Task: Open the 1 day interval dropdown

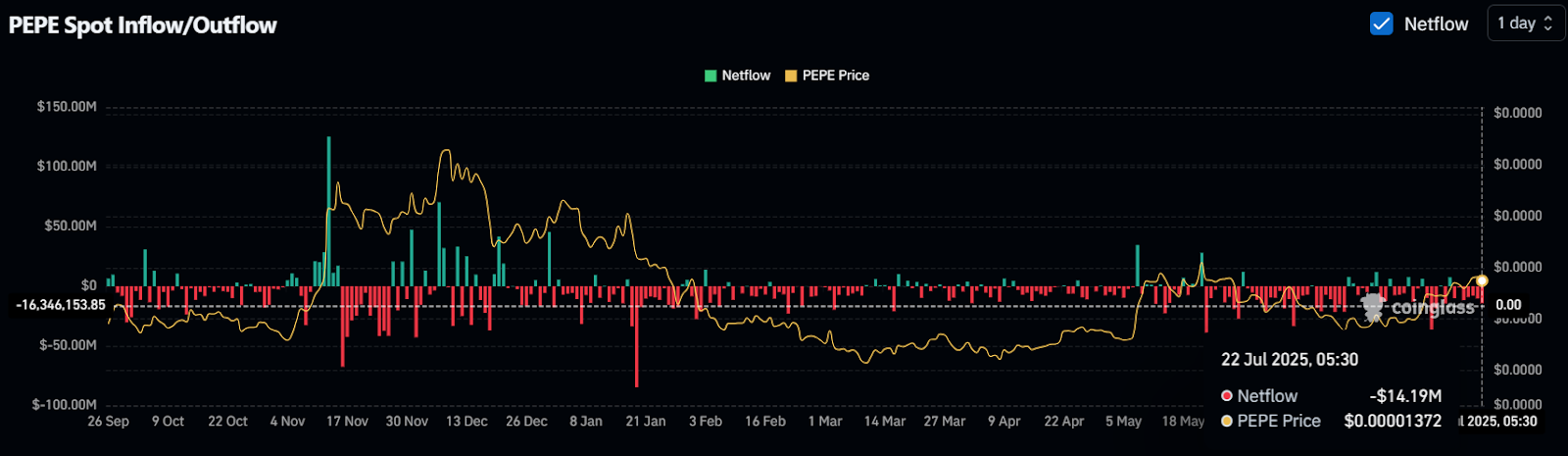Action: (1525, 24)
